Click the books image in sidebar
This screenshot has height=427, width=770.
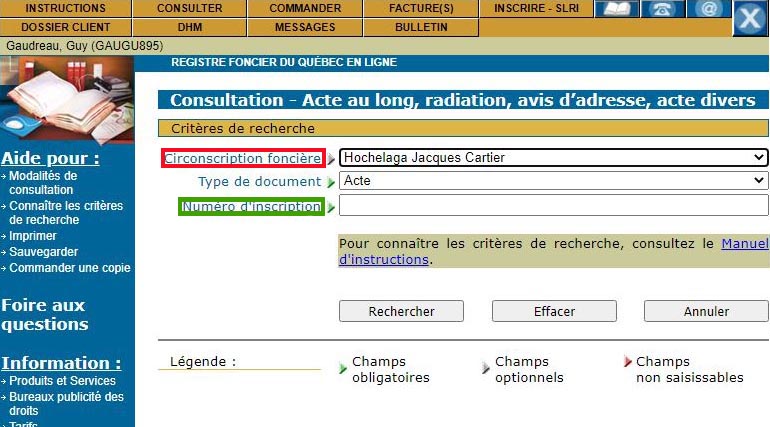click(x=67, y=100)
